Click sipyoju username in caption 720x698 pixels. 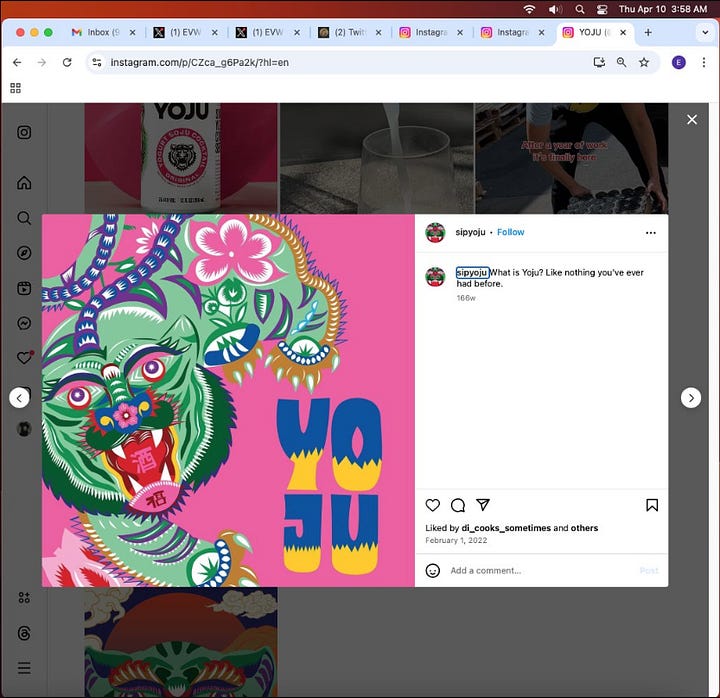(x=472, y=272)
